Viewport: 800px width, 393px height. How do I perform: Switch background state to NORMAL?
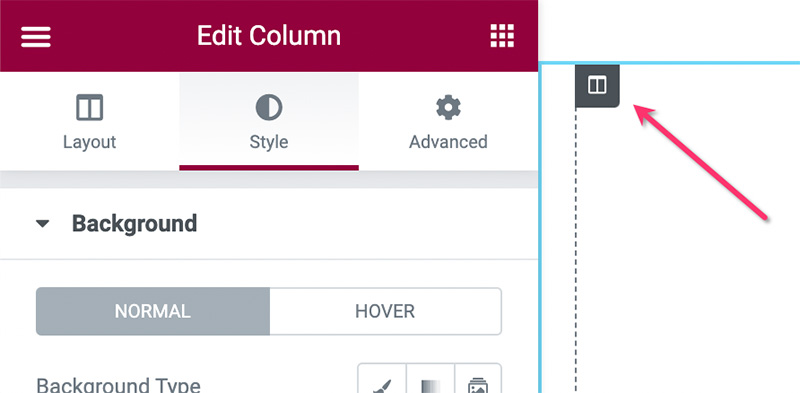(153, 311)
